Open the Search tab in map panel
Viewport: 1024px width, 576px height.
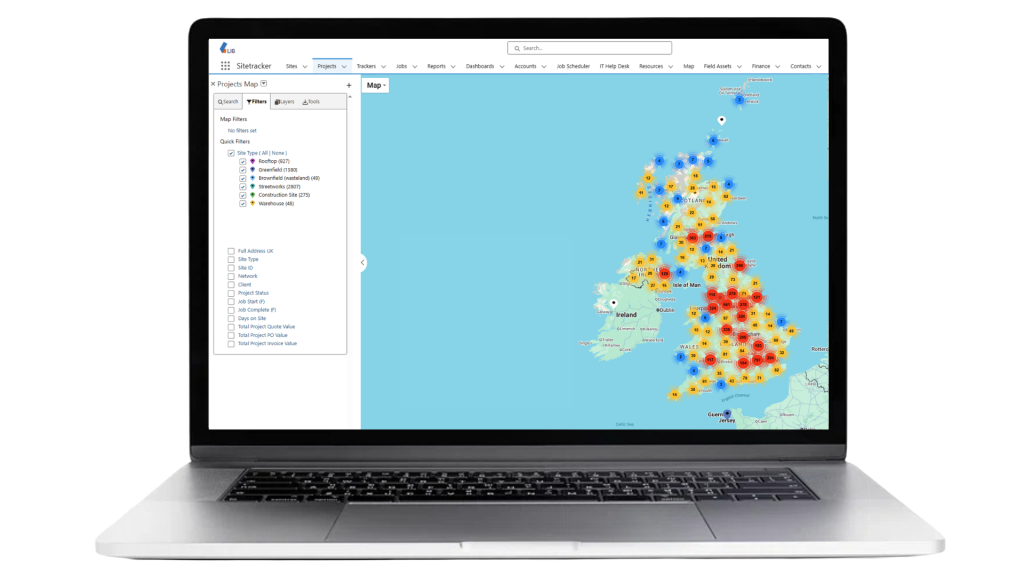point(229,102)
